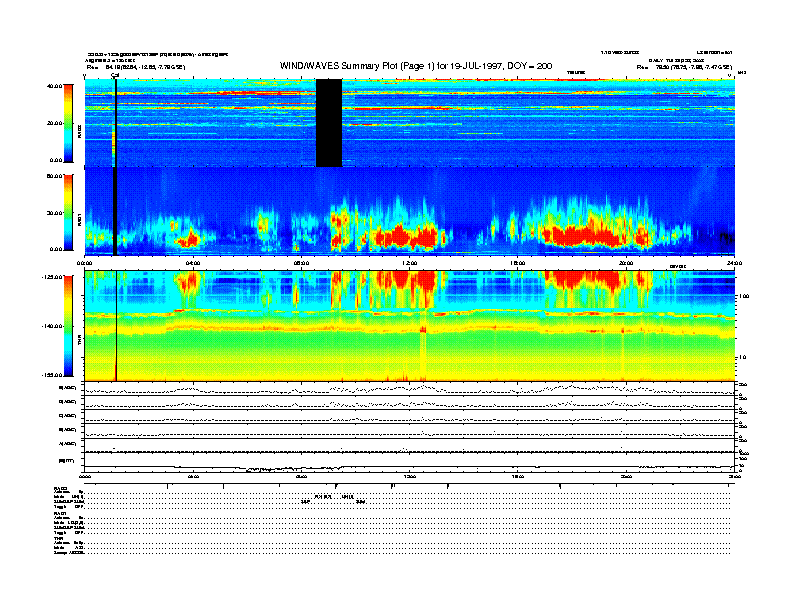Click the red burst near 12:00 in RAD1 panel
792x612 pixels.
click(410, 236)
